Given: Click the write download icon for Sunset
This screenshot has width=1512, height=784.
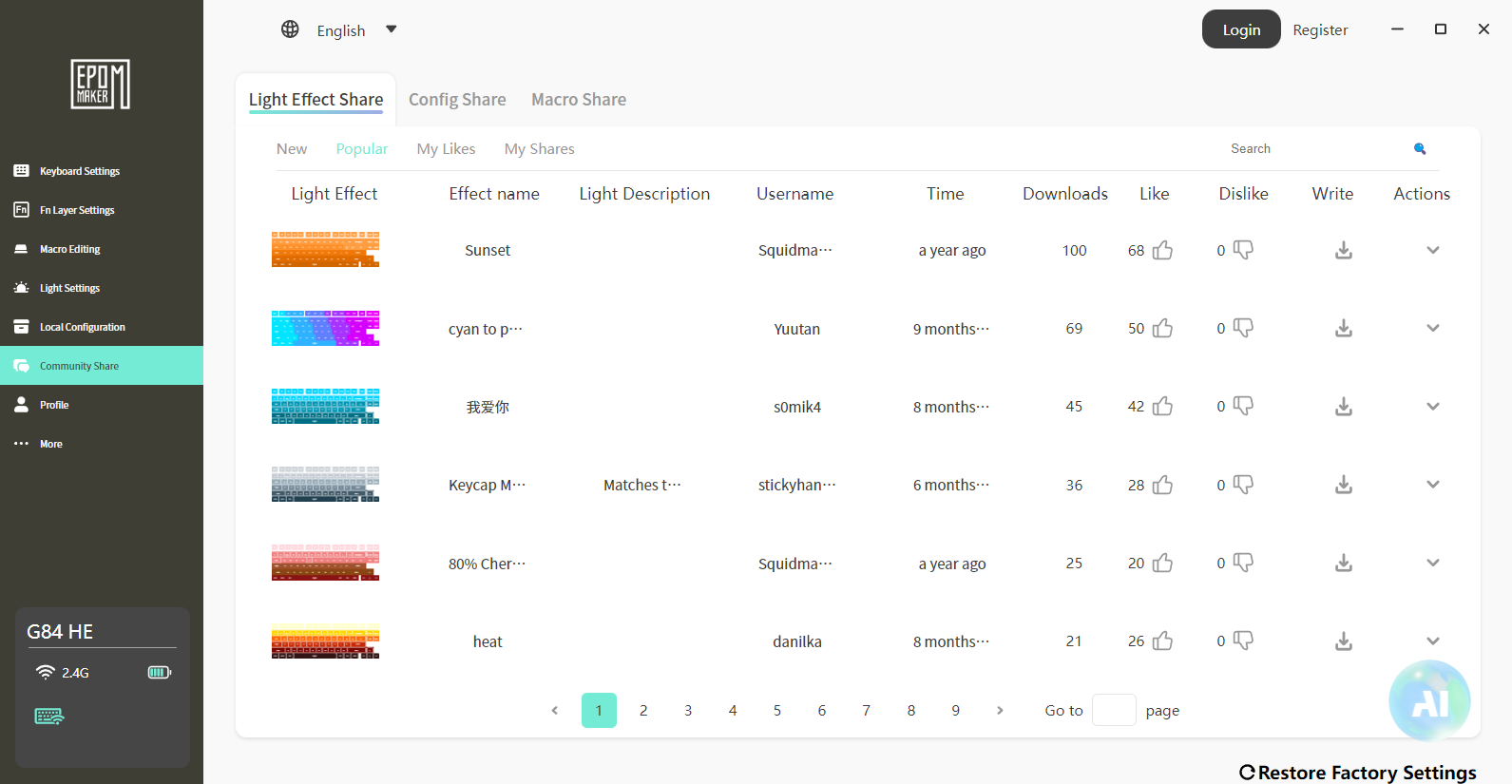Looking at the screenshot, I should pyautogui.click(x=1343, y=250).
